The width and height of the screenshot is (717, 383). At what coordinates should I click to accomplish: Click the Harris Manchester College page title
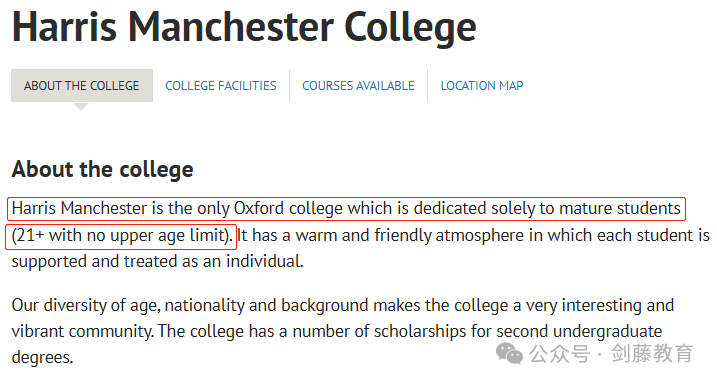click(244, 27)
